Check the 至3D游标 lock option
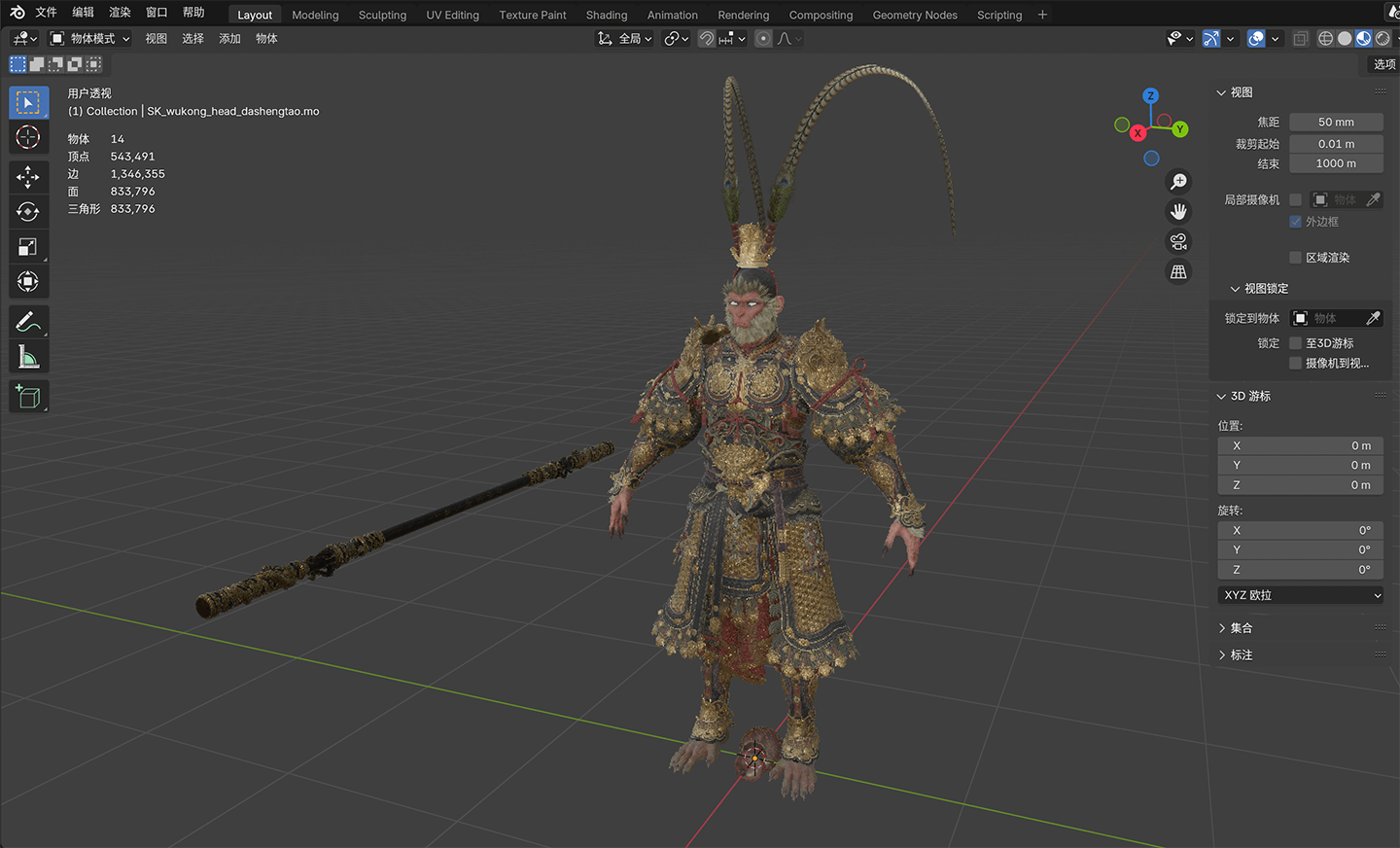This screenshot has width=1400, height=848. click(1295, 343)
